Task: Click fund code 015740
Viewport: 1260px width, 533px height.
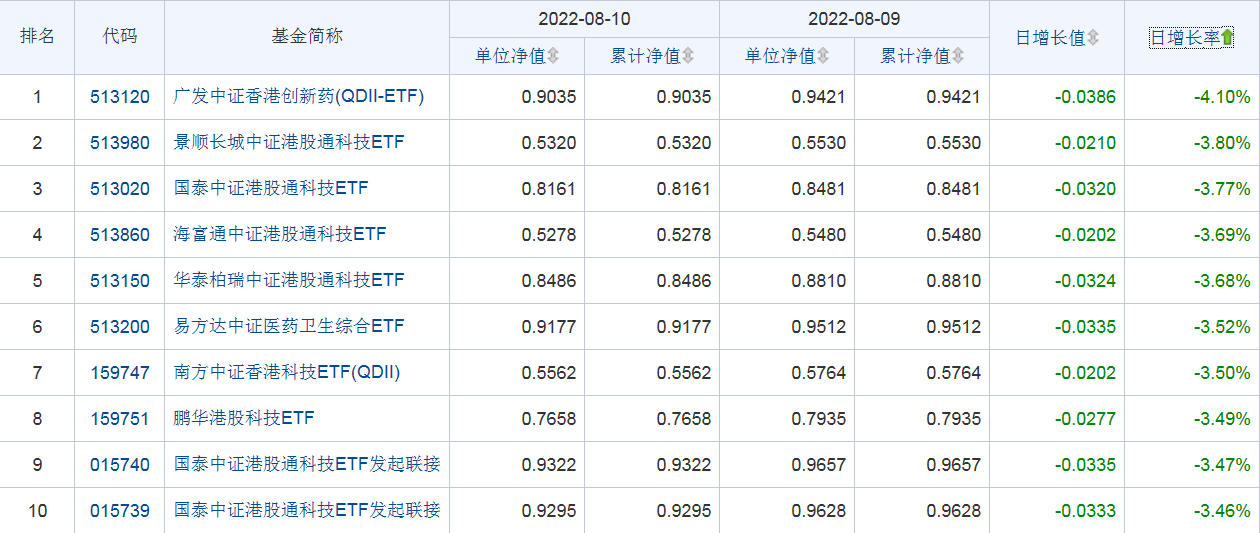Action: 119,465
